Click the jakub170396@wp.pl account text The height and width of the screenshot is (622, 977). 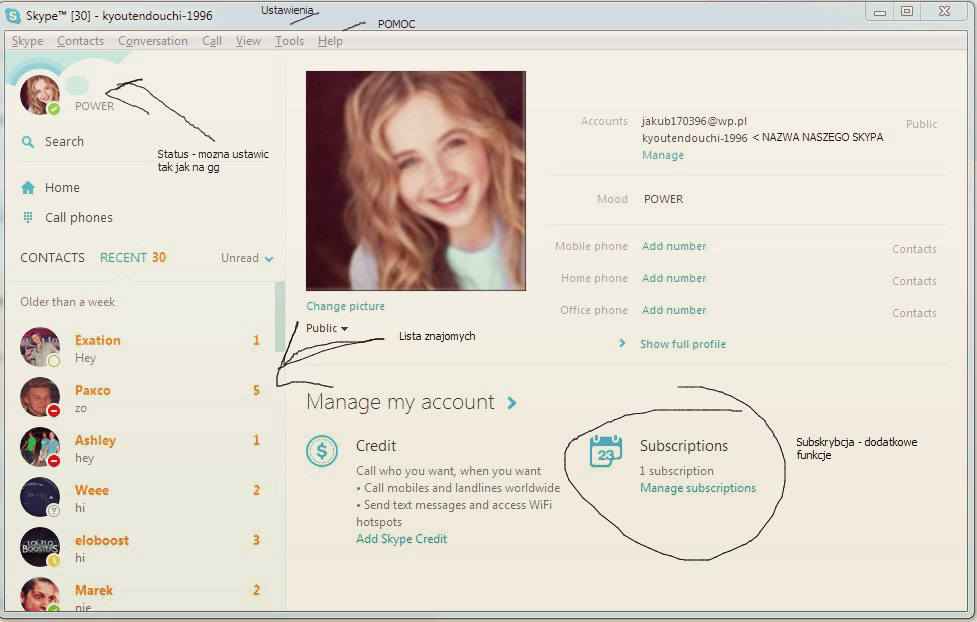click(694, 121)
